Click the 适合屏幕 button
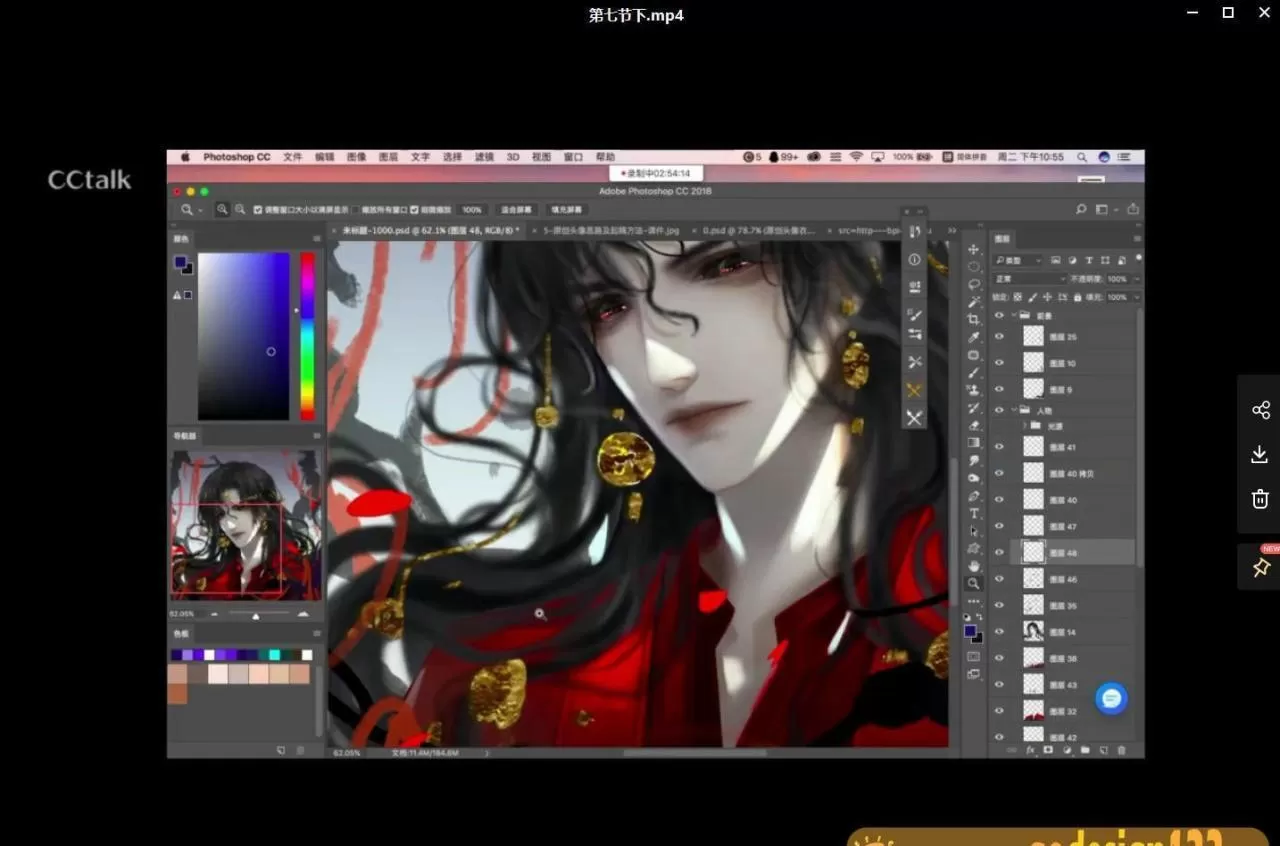 tap(516, 210)
